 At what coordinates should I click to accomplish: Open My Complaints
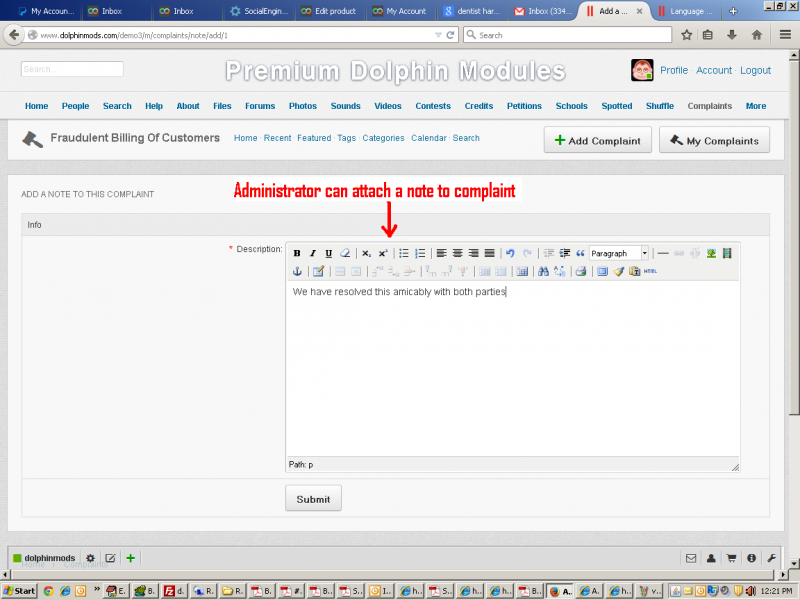714,140
